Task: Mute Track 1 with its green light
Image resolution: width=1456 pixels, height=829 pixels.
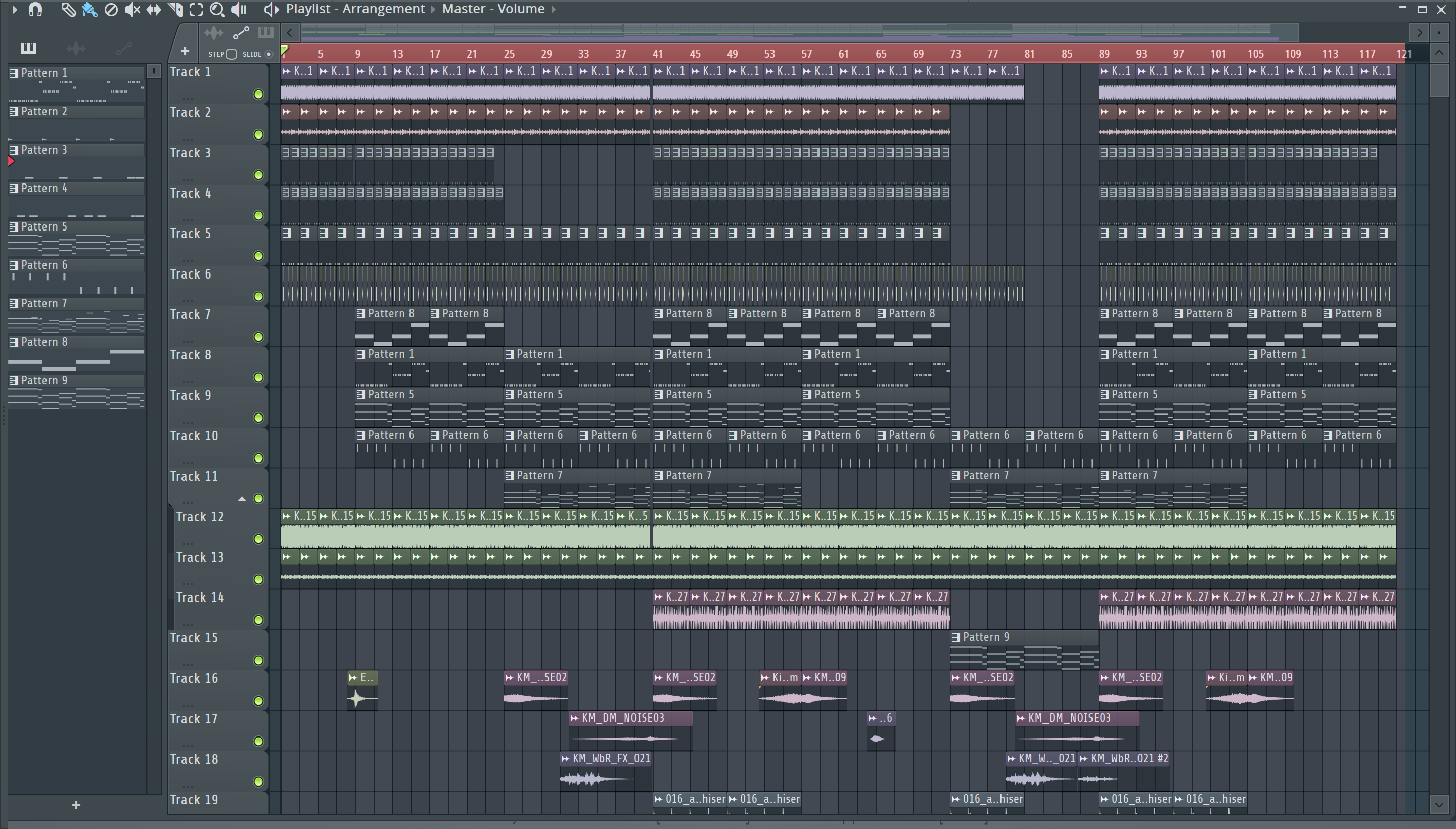Action: coord(258,95)
